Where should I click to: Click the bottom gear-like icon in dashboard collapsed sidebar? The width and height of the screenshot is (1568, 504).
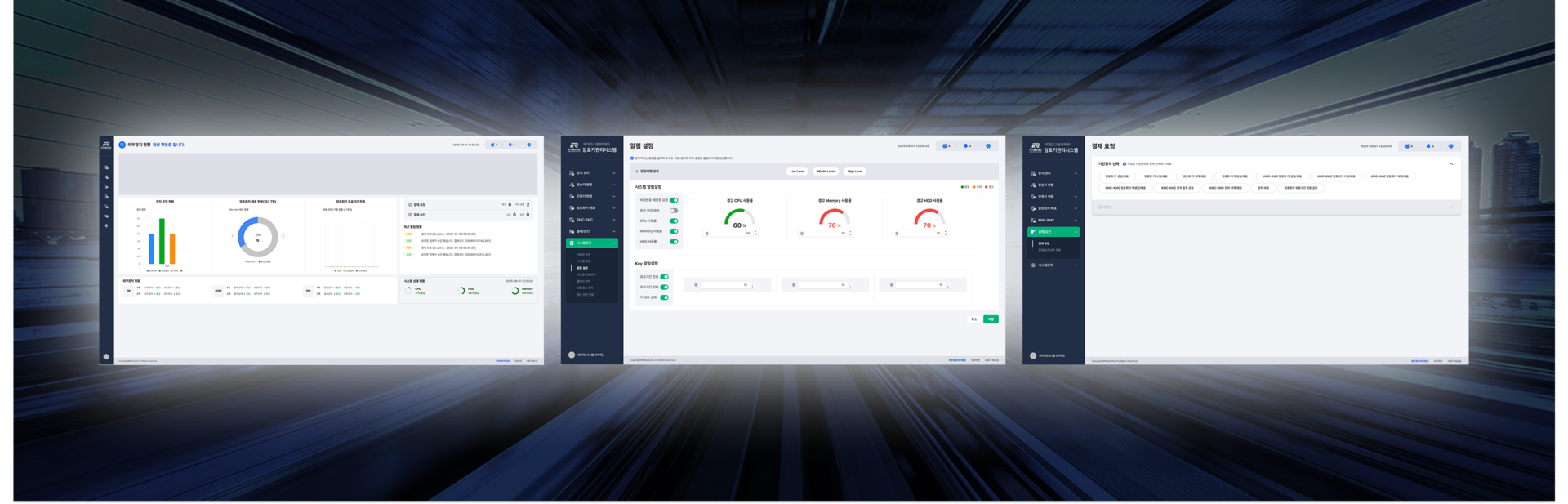point(106,225)
